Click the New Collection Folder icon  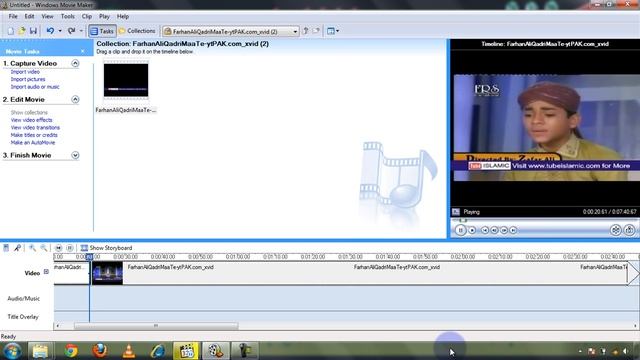(x=316, y=31)
